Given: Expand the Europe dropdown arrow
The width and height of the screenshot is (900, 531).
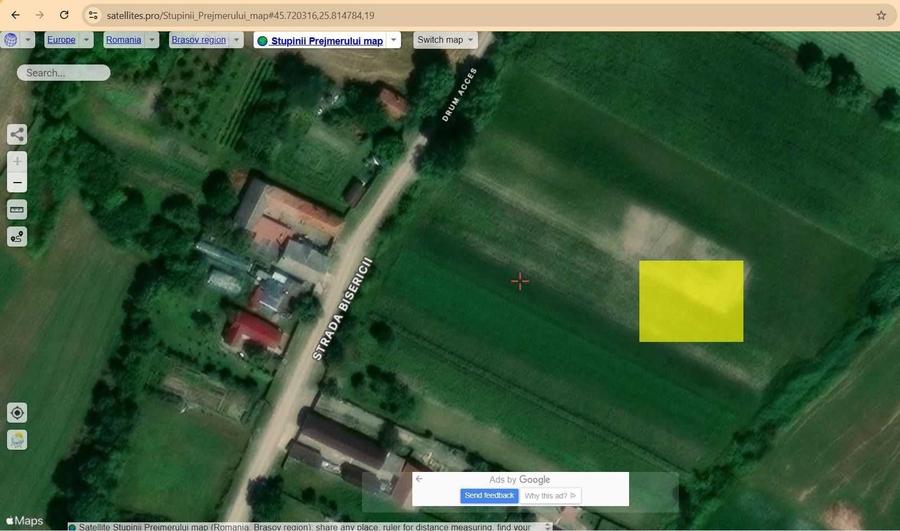Looking at the screenshot, I should 86,40.
